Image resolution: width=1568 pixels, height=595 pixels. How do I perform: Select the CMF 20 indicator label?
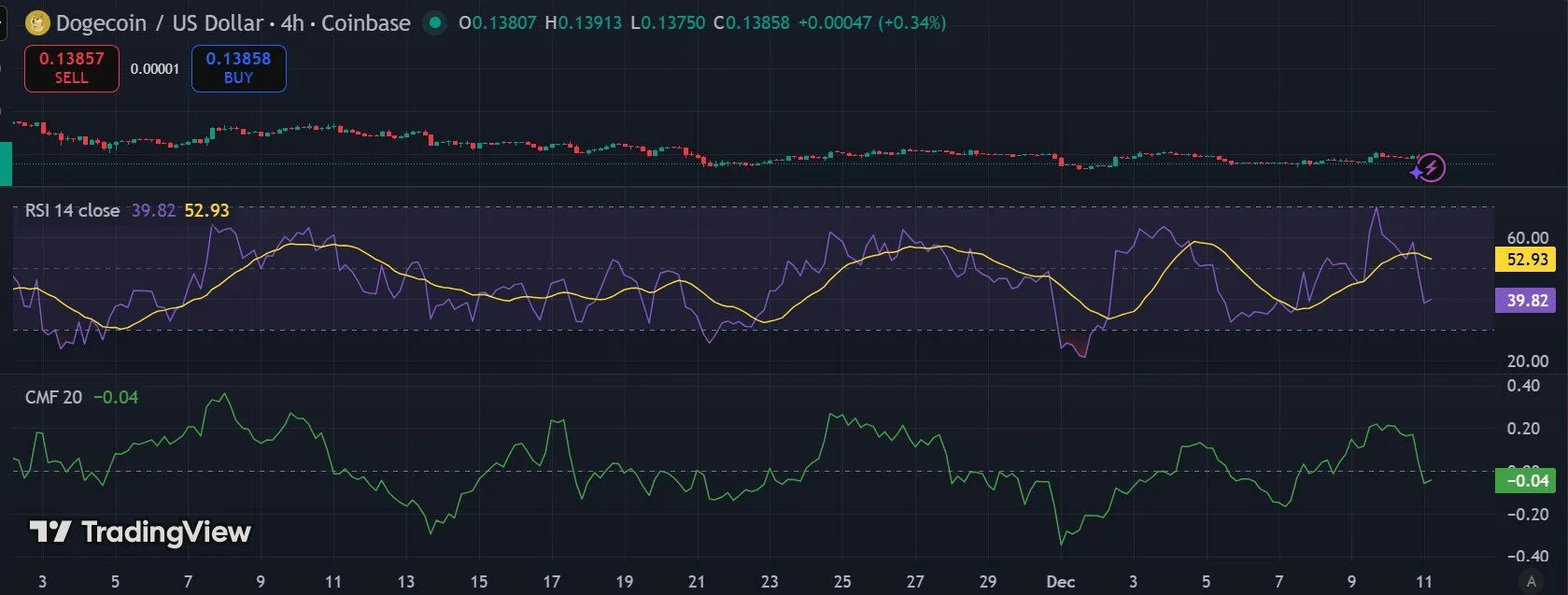(x=53, y=397)
